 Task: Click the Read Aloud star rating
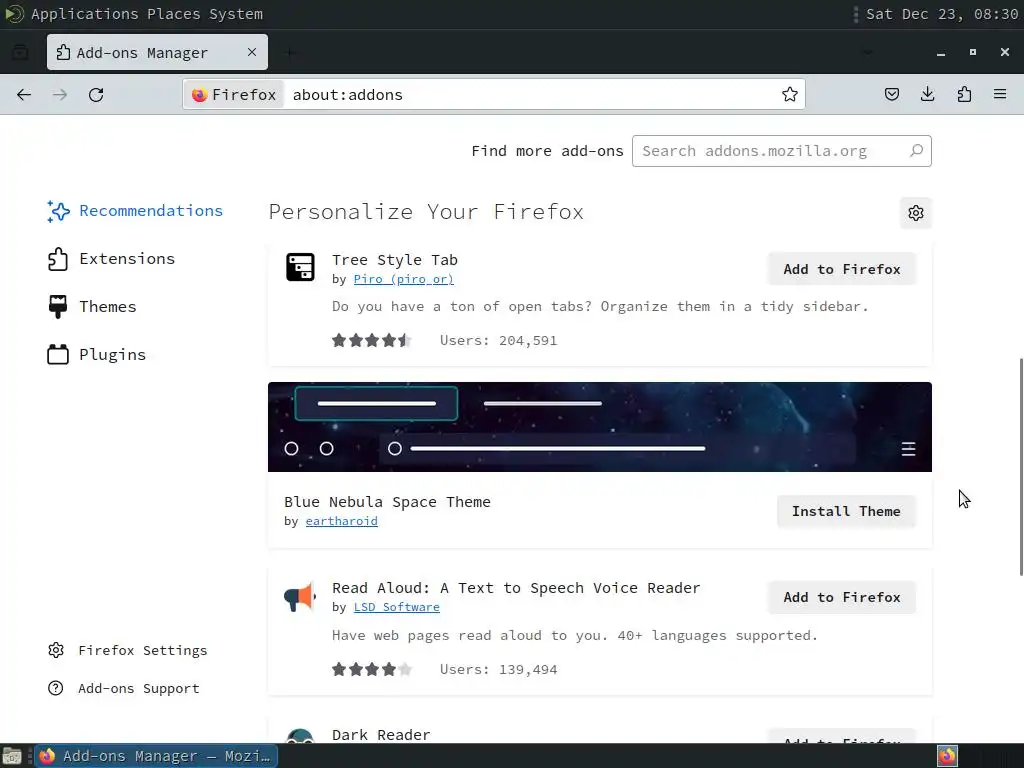372,669
